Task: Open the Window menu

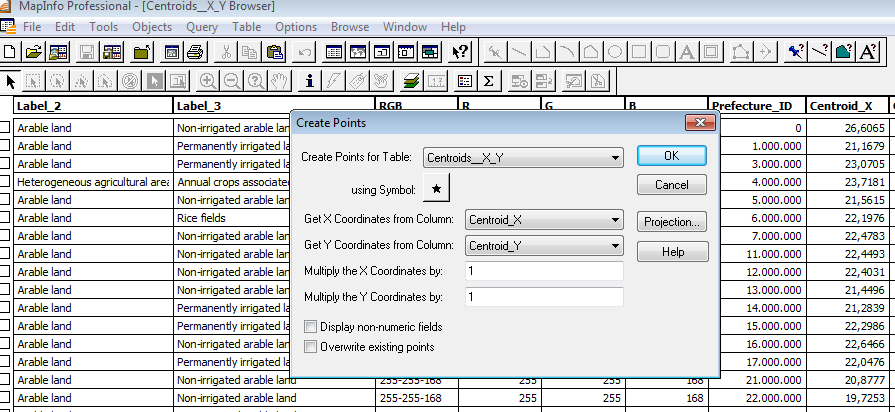Action: coord(405,27)
